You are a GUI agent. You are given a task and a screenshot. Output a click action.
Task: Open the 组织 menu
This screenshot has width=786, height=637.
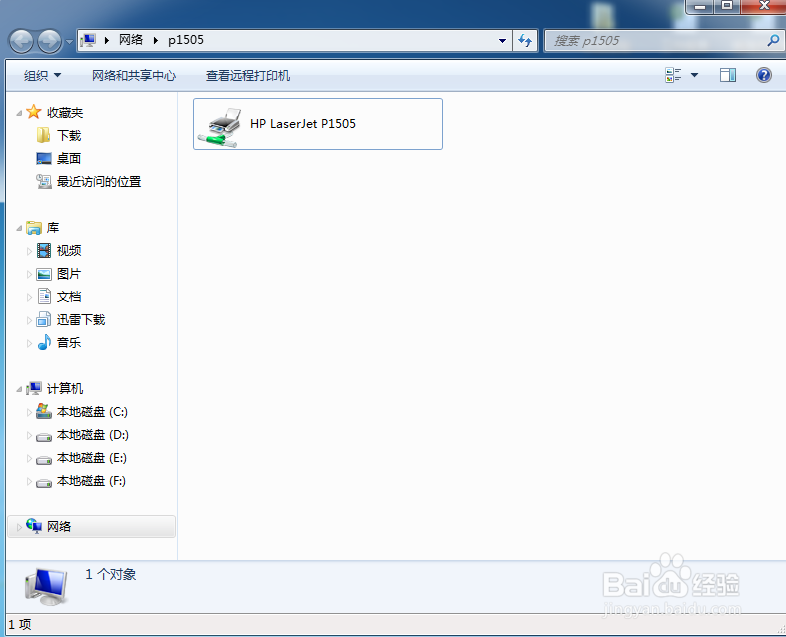(42, 76)
